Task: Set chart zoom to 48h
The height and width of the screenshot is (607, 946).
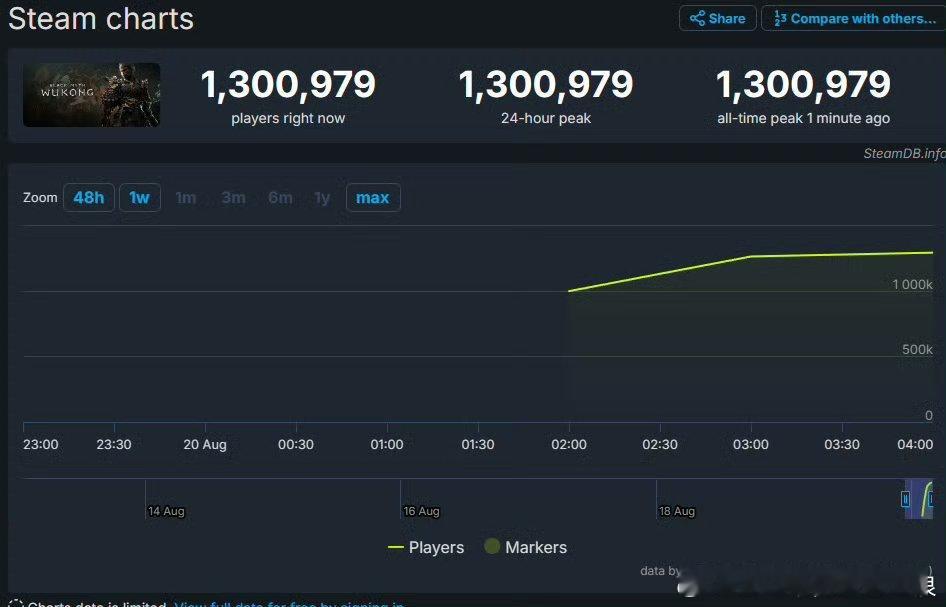Action: pyautogui.click(x=89, y=197)
